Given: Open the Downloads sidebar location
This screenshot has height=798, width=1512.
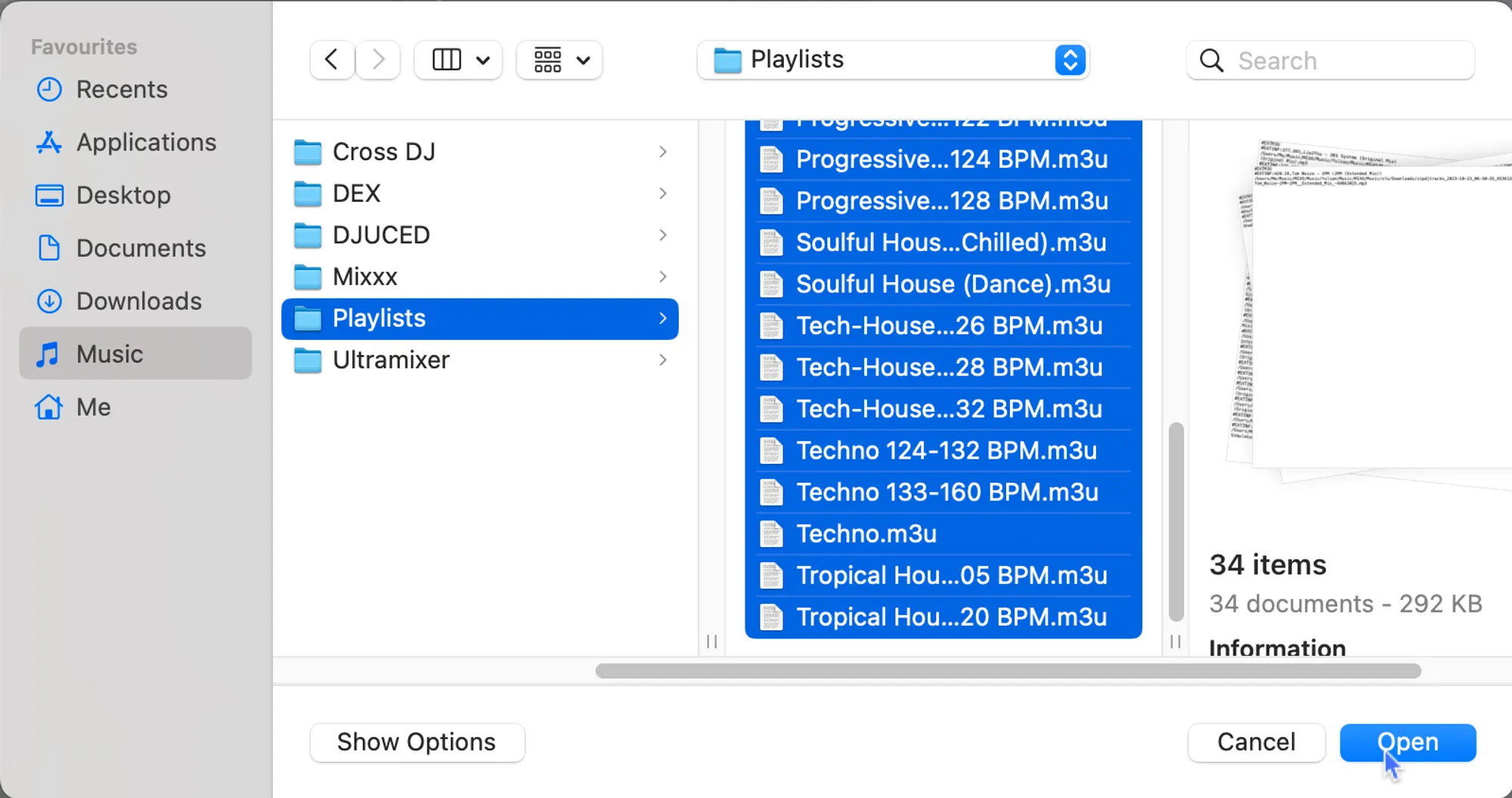Looking at the screenshot, I should click(138, 301).
